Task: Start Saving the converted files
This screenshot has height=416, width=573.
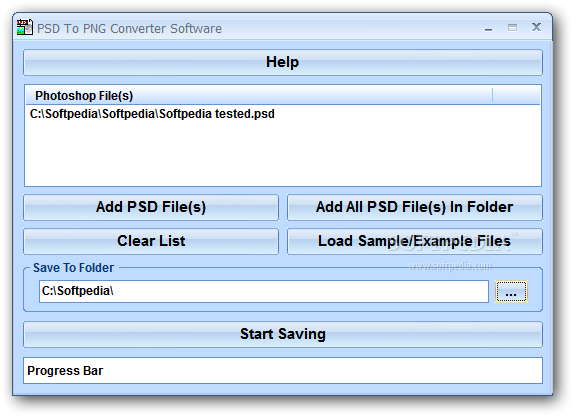Action: coord(283,334)
